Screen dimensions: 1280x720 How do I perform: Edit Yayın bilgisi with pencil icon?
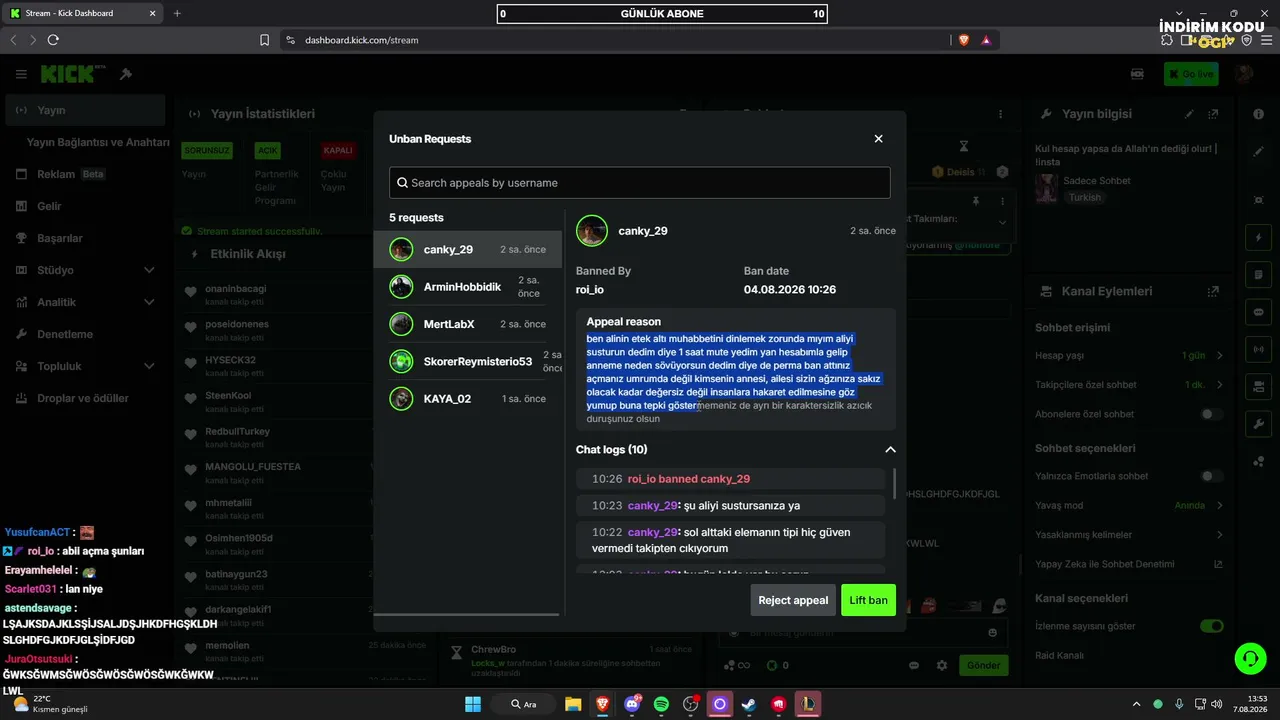tap(1189, 114)
